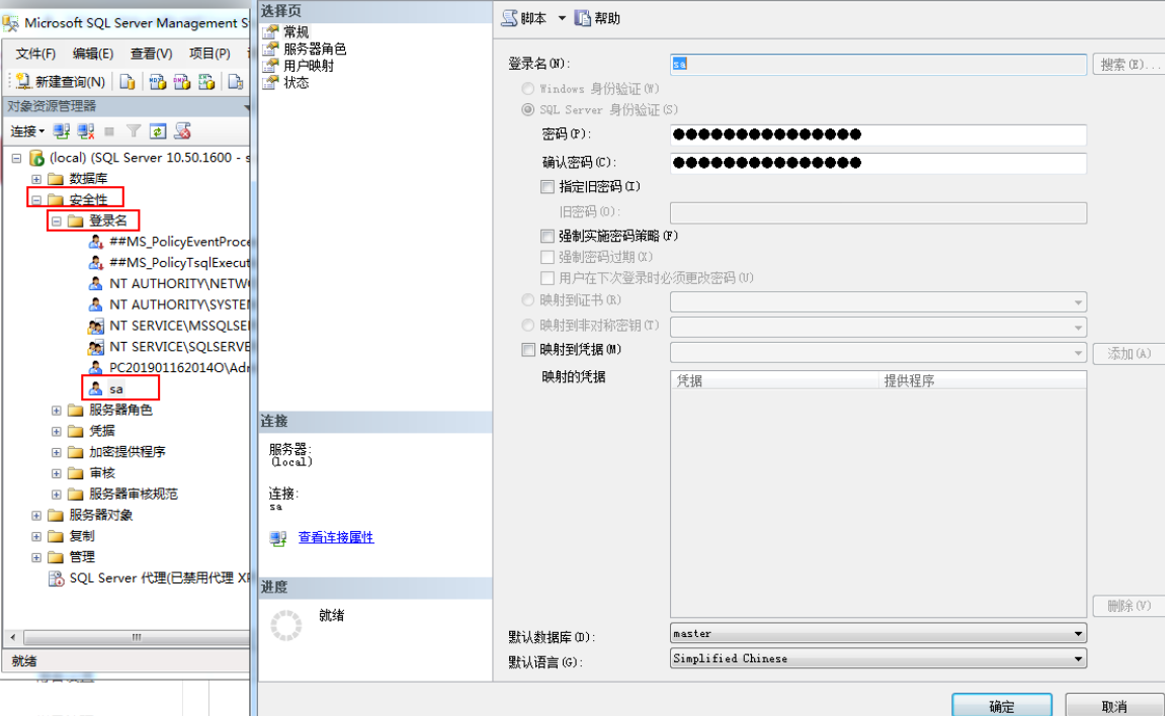Image resolution: width=1165 pixels, height=716 pixels.
Task: Select 映射到非对称密钥 radio button
Action: point(528,325)
